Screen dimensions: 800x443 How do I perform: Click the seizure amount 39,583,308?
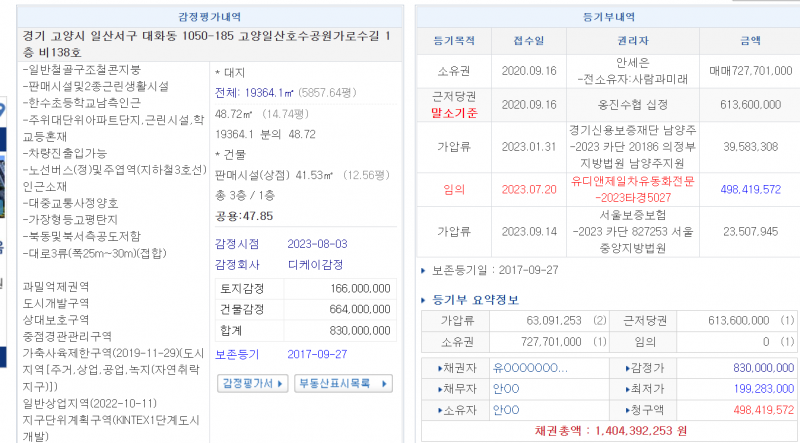[751, 147]
